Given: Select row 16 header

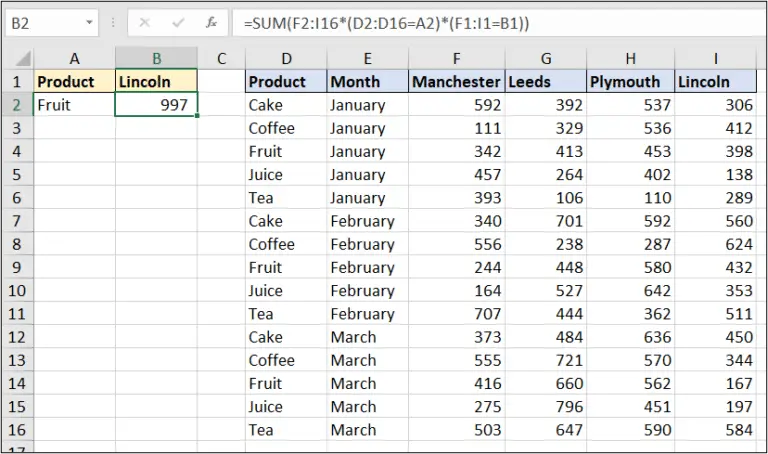Looking at the screenshot, I should pos(17,430).
